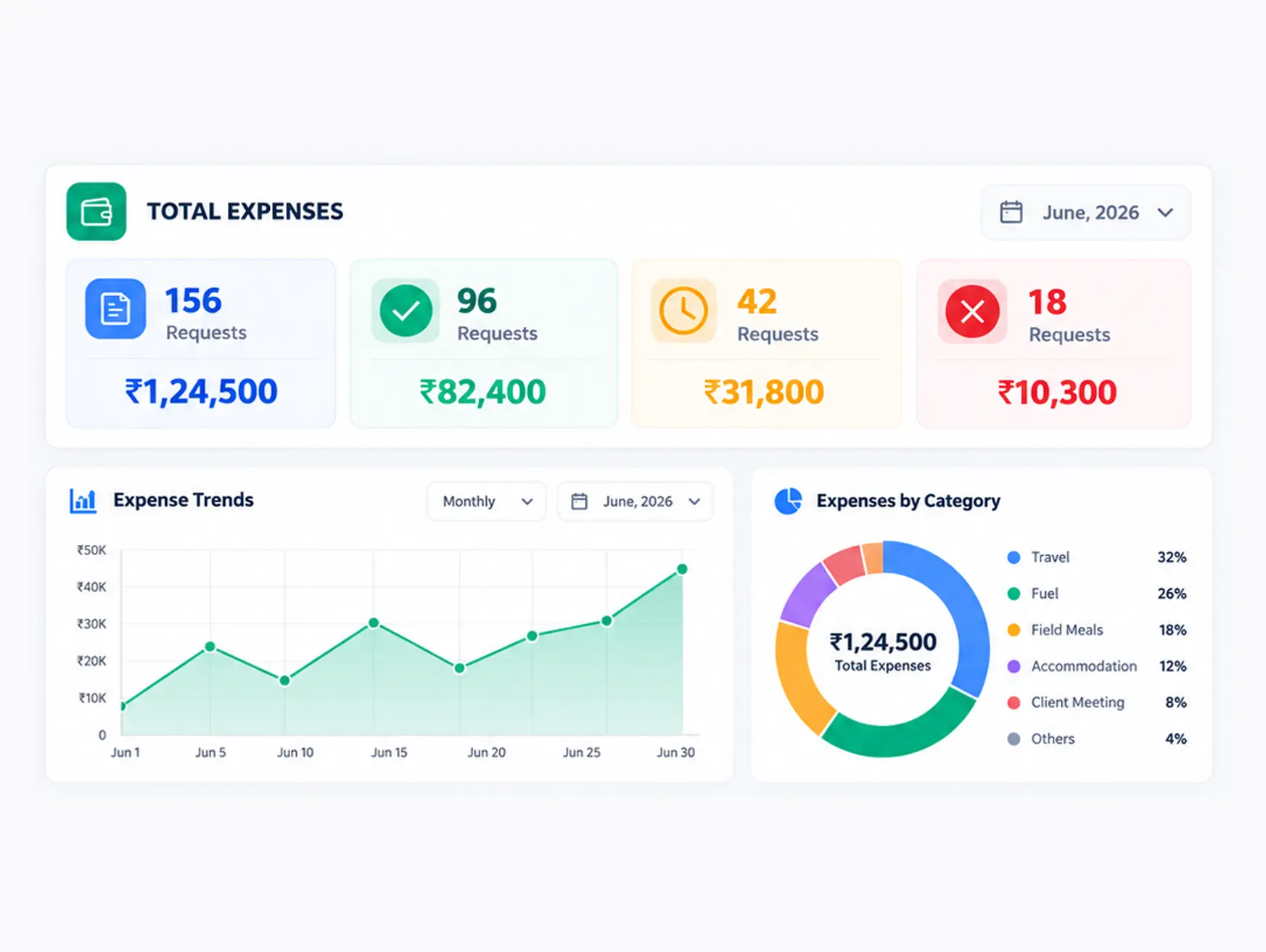
Task: Click the Expenses by Category title
Action: click(908, 501)
